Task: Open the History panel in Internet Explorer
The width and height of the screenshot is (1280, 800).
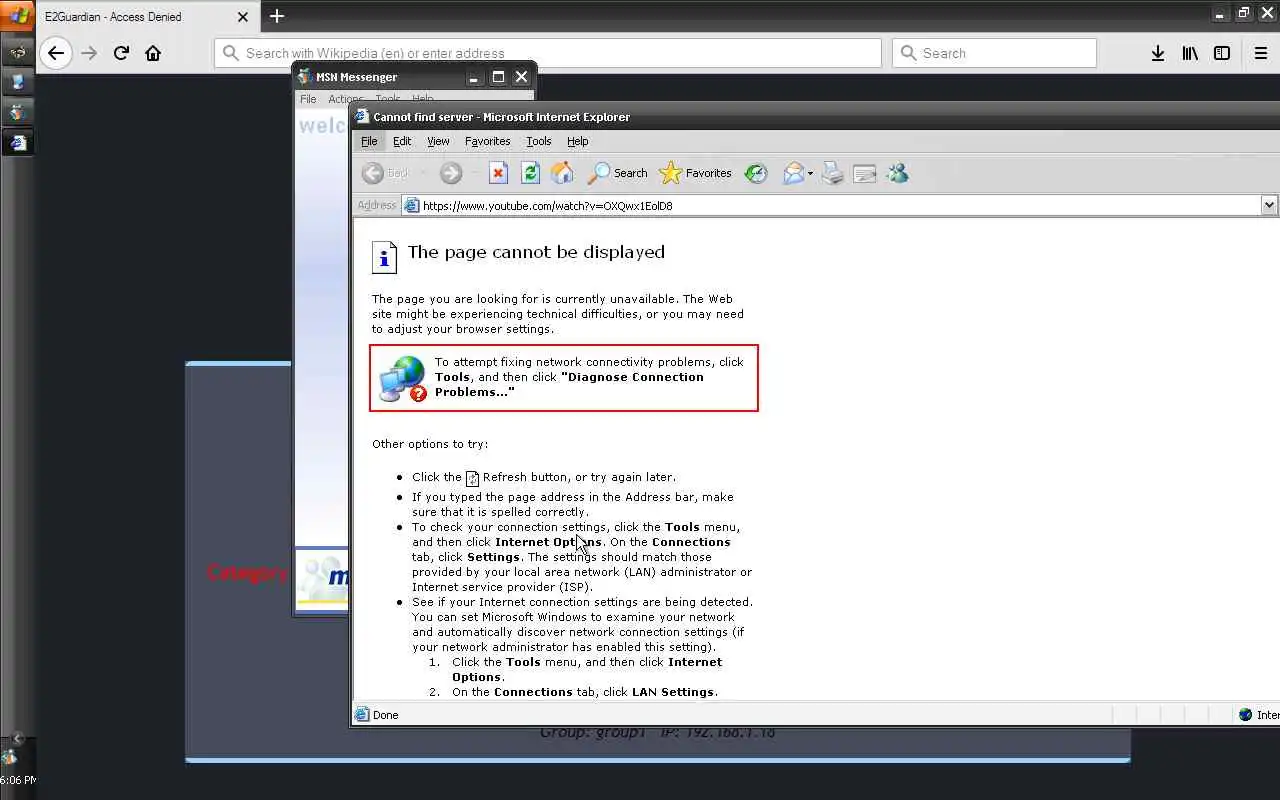Action: [756, 173]
